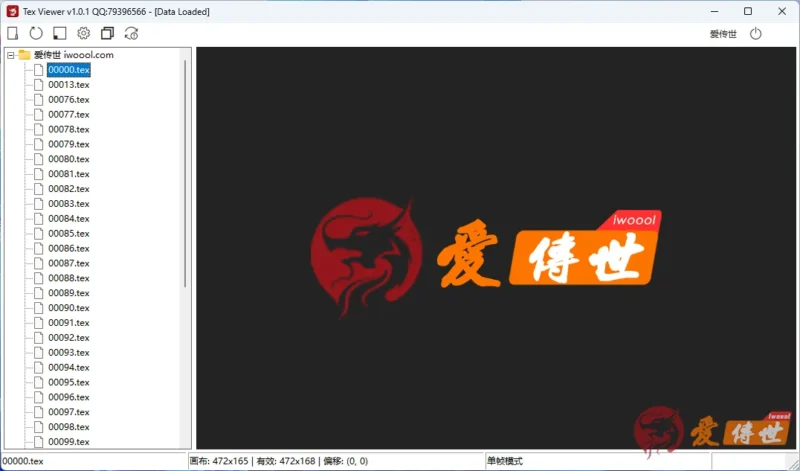The width and height of the screenshot is (800, 471).
Task: Click the power icon at top right
Action: click(x=756, y=34)
